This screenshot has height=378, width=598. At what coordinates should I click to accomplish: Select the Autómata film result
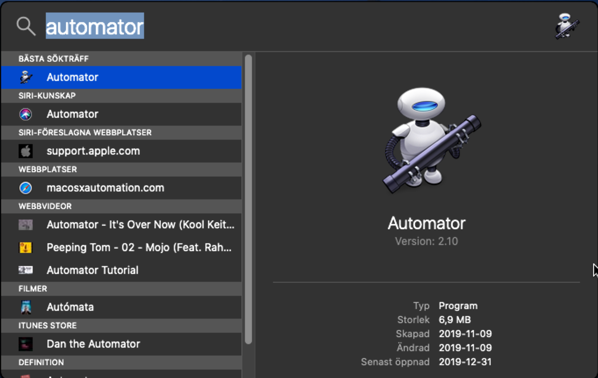pos(121,307)
